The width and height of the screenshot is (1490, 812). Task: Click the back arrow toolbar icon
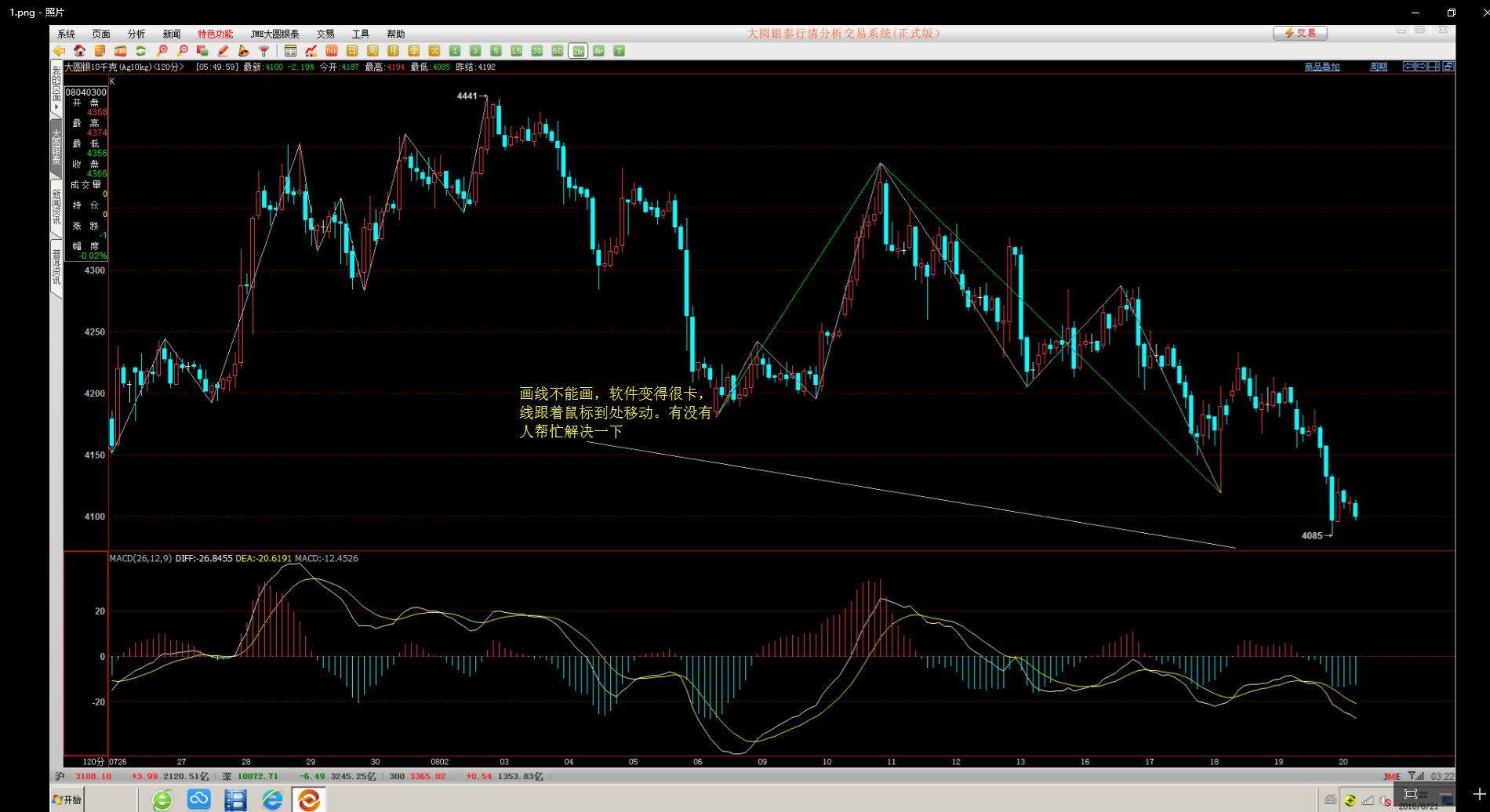coord(59,51)
